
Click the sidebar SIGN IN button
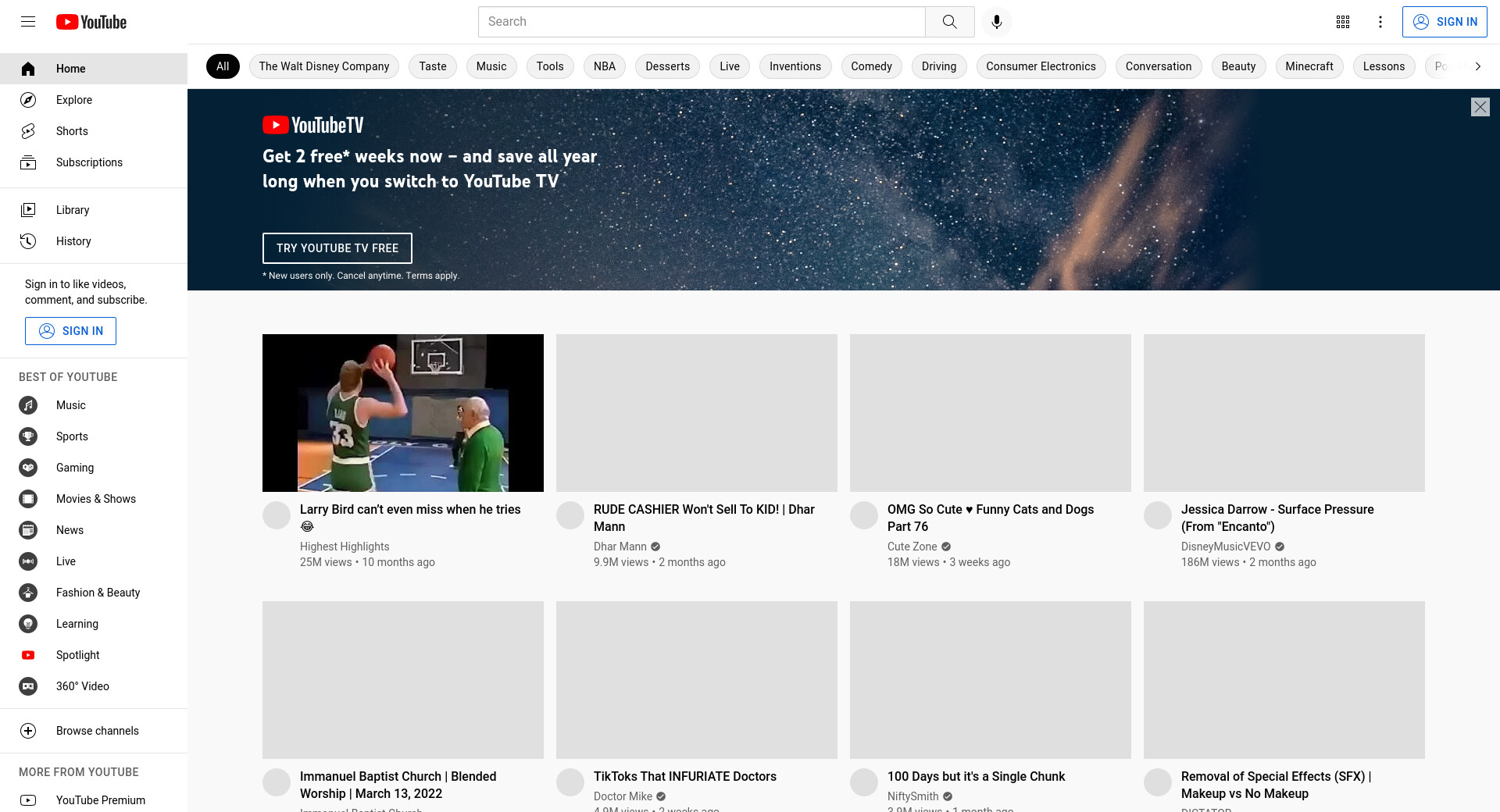tap(70, 331)
